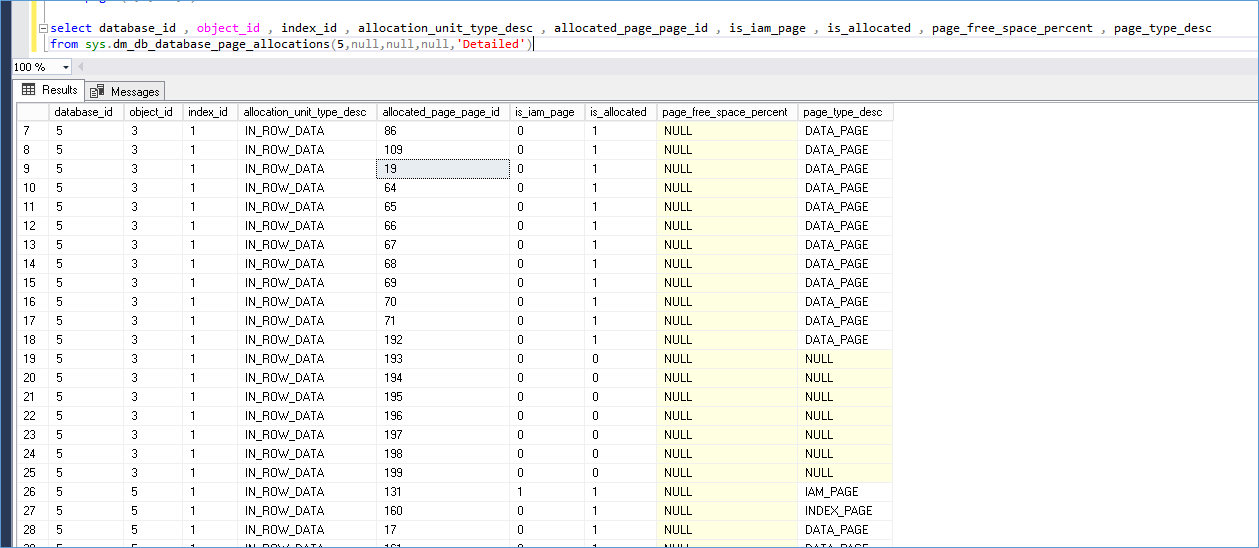Image resolution: width=1259 pixels, height=548 pixels.
Task: Click the cell with page id 131
Action: pyautogui.click(x=443, y=492)
